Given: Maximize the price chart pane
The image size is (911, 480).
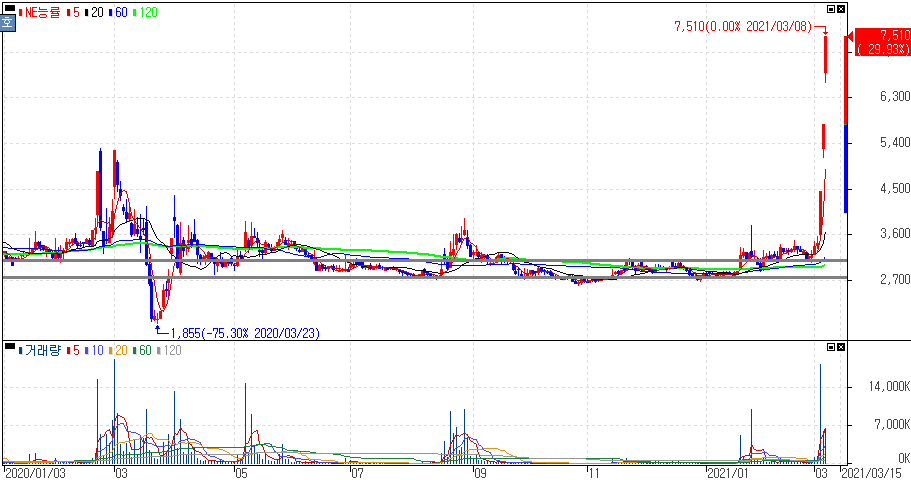Looking at the screenshot, I should (x=831, y=9).
